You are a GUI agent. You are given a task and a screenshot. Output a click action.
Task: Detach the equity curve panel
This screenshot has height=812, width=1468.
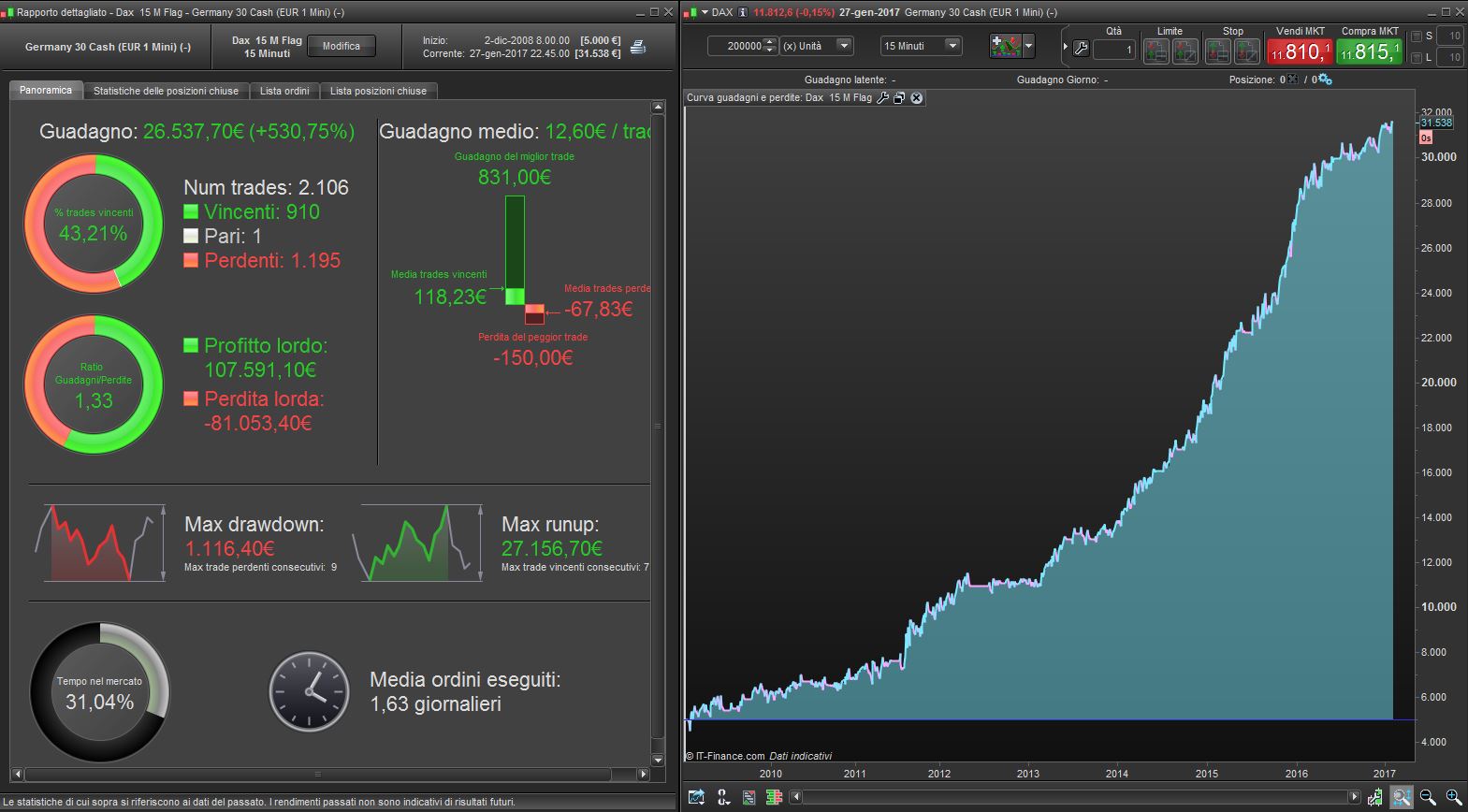tap(899, 98)
